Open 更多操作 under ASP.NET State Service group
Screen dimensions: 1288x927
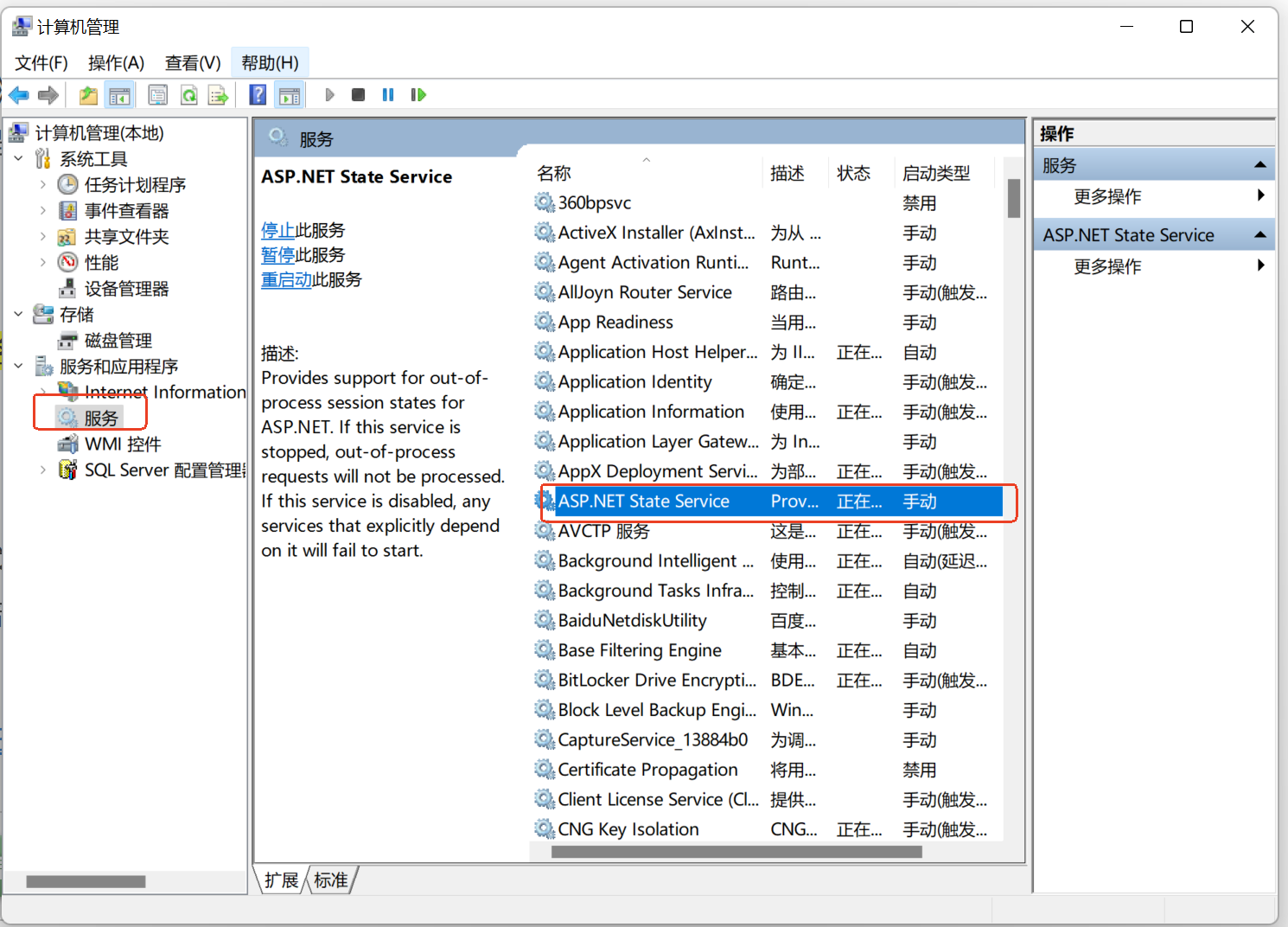click(1154, 266)
